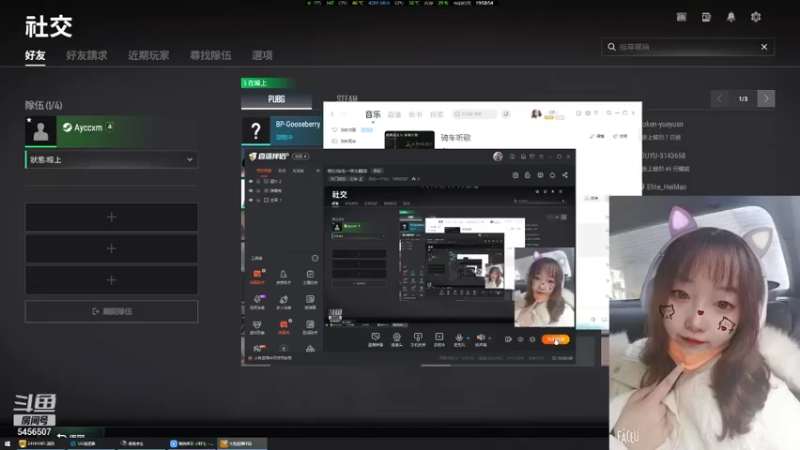
Task: Open the 探索 tab in music player
Action: 437,114
